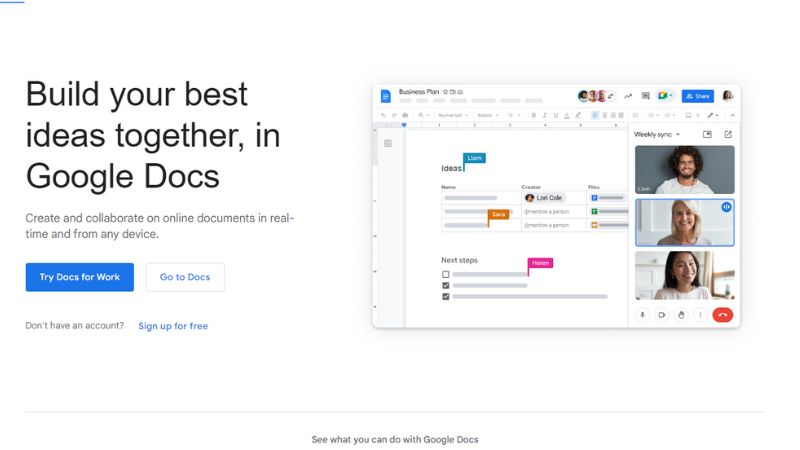Viewport: 800px width, 450px height.
Task: Open the three-dot more options in Meet controls
Action: pos(700,315)
